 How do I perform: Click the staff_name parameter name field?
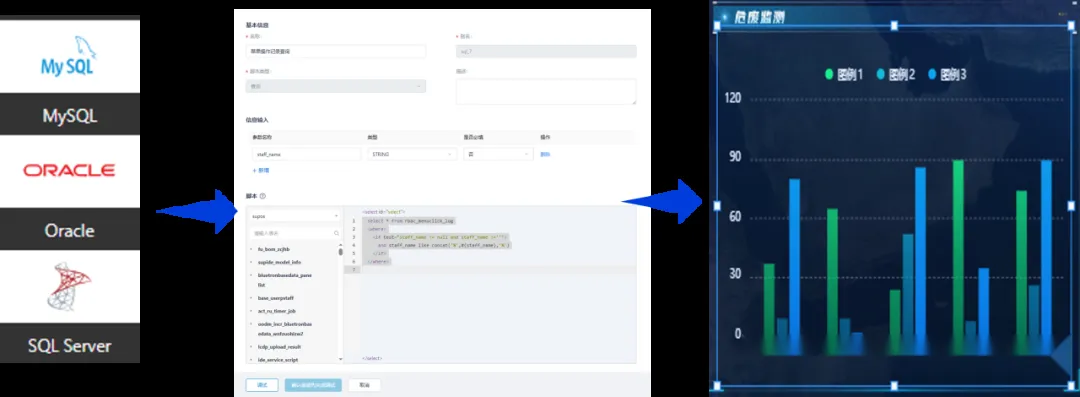pyautogui.click(x=304, y=154)
